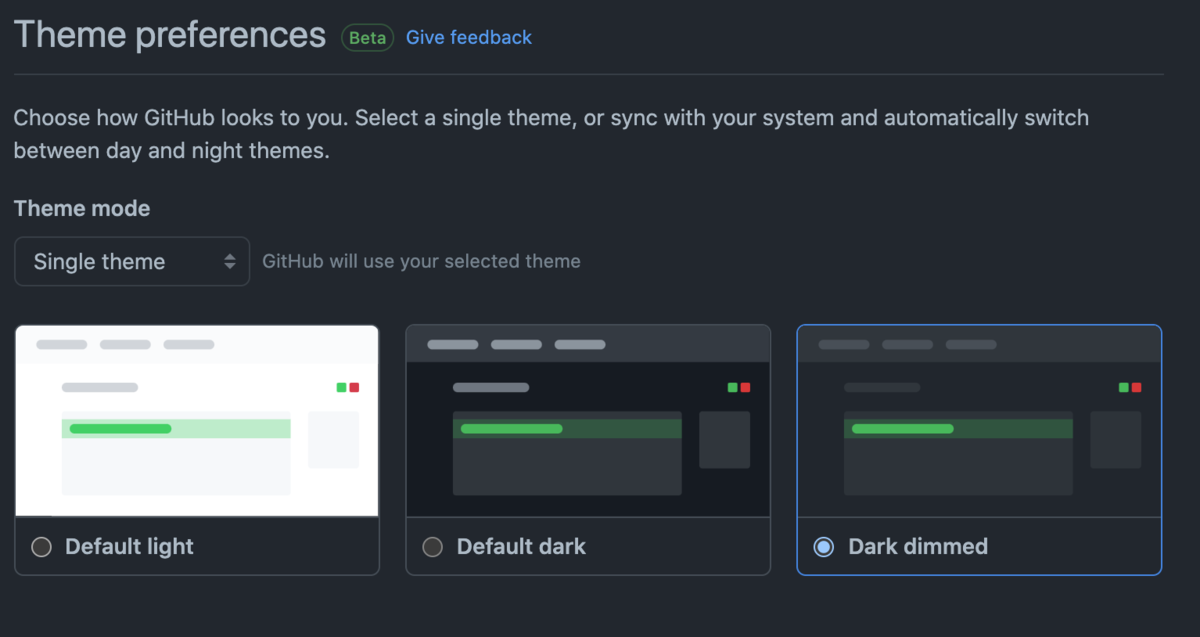Open the Give feedback link
Viewport: 1200px width, 637px height.
click(469, 37)
